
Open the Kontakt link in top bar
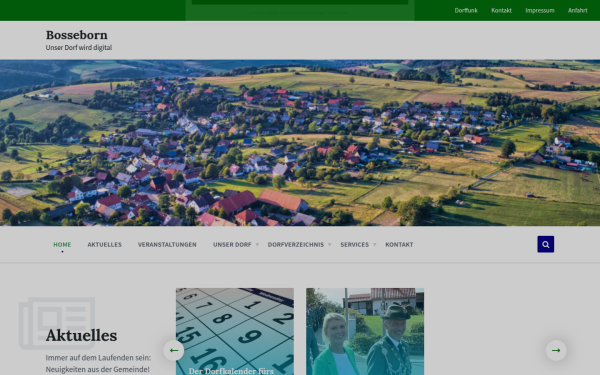click(x=501, y=10)
